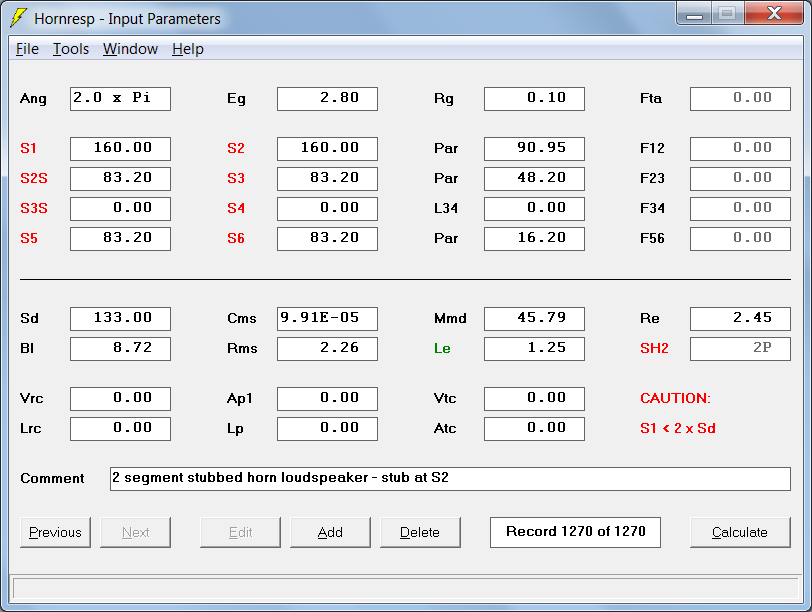Click the F56 input field

(741, 239)
